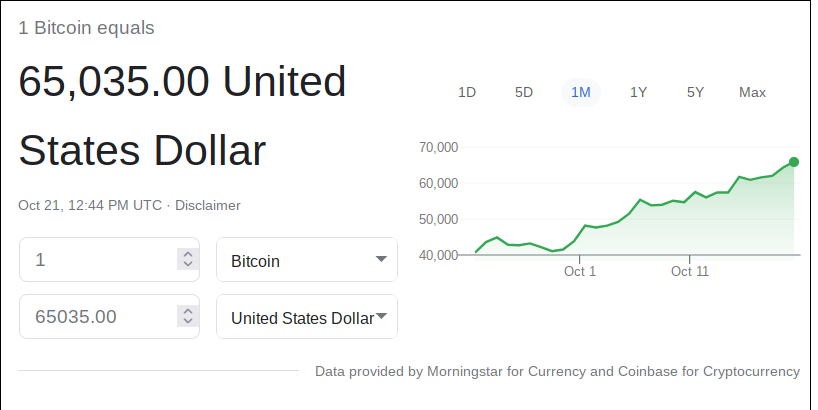Viewport: 818px width, 410px height.
Task: Show the 5Y price chart
Action: coord(695,92)
